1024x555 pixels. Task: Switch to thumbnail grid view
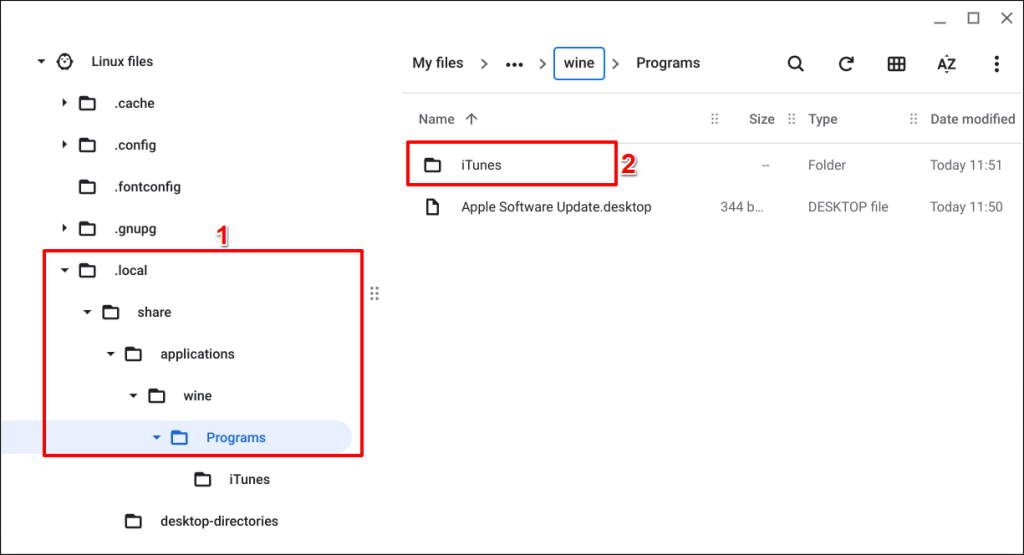point(896,63)
